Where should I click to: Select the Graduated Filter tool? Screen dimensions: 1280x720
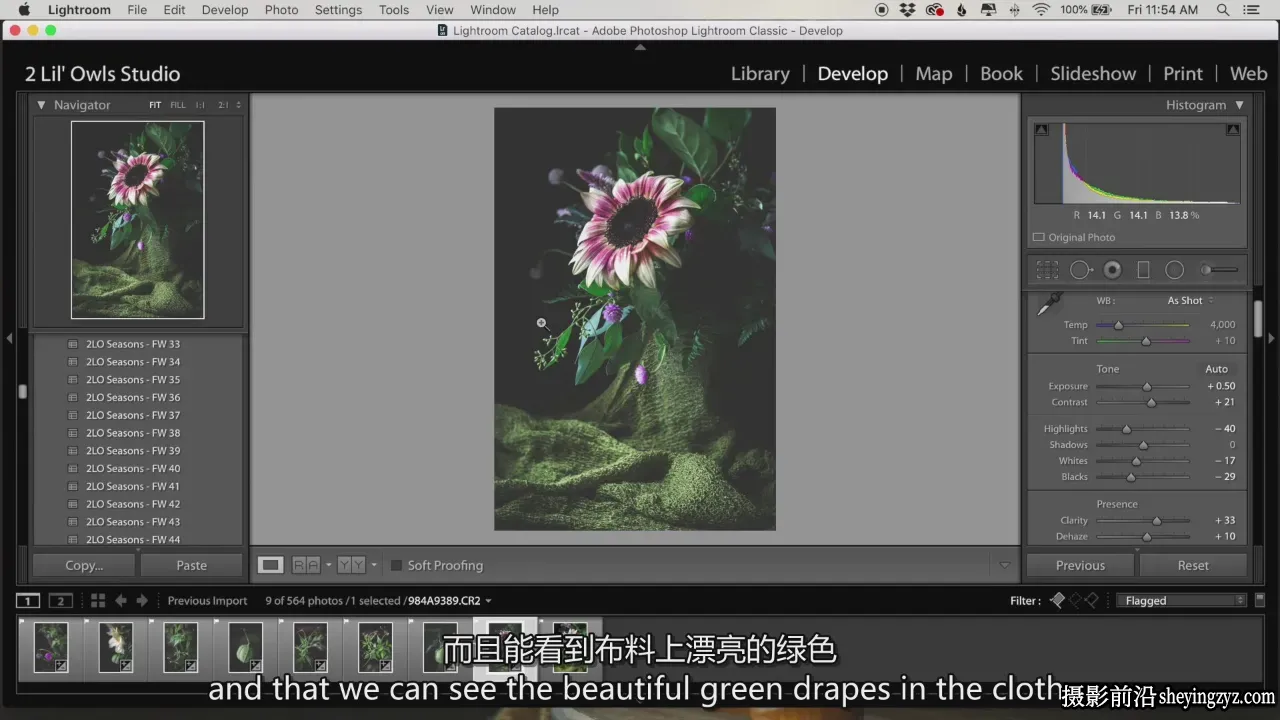tap(1143, 270)
